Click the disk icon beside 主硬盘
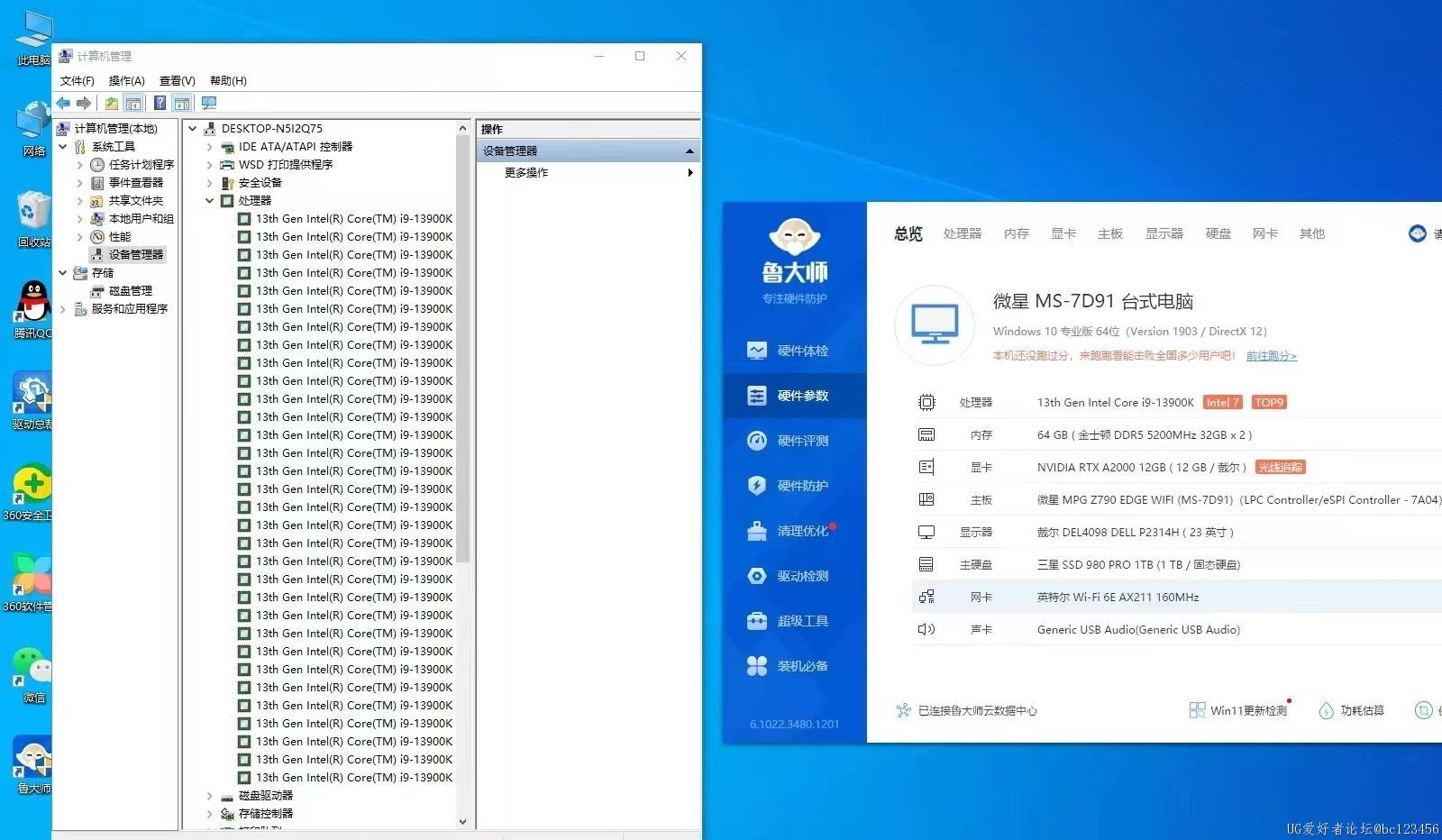This screenshot has height=840, width=1442. pos(926,564)
